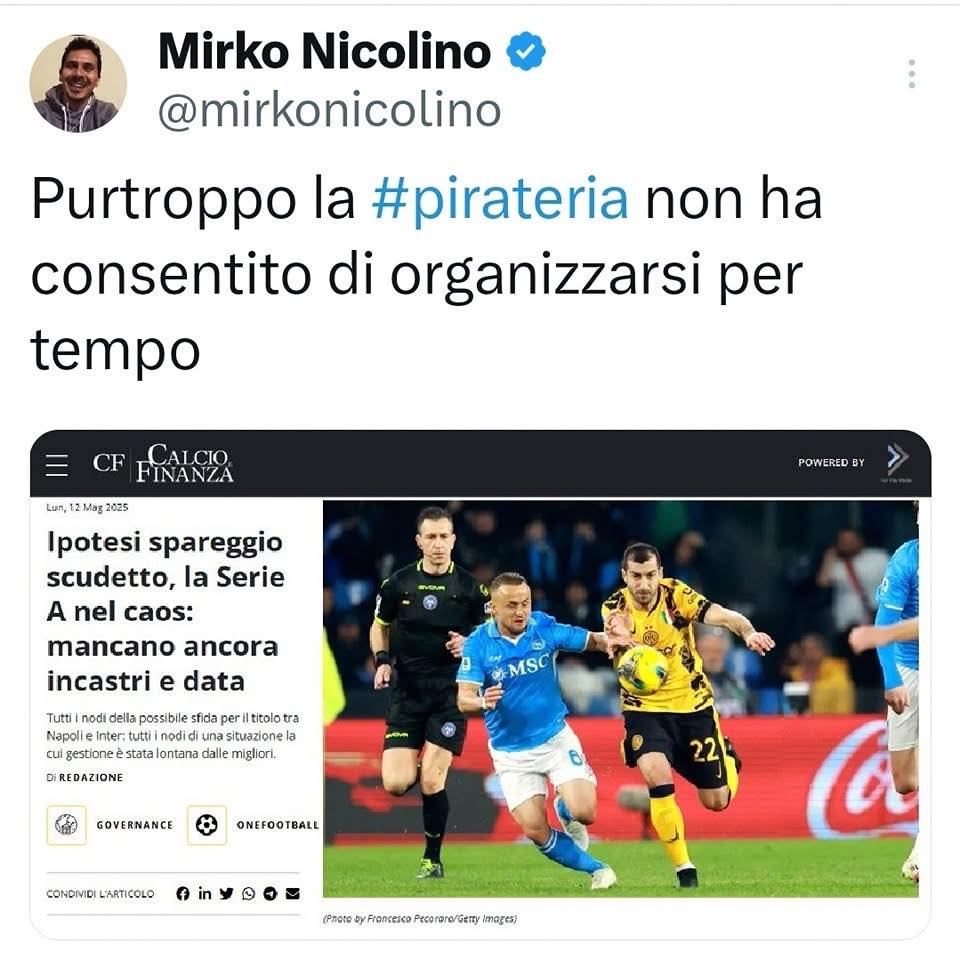Image resolution: width=960 pixels, height=960 pixels.
Task: Click the Powered By arrow logo
Action: 897,461
